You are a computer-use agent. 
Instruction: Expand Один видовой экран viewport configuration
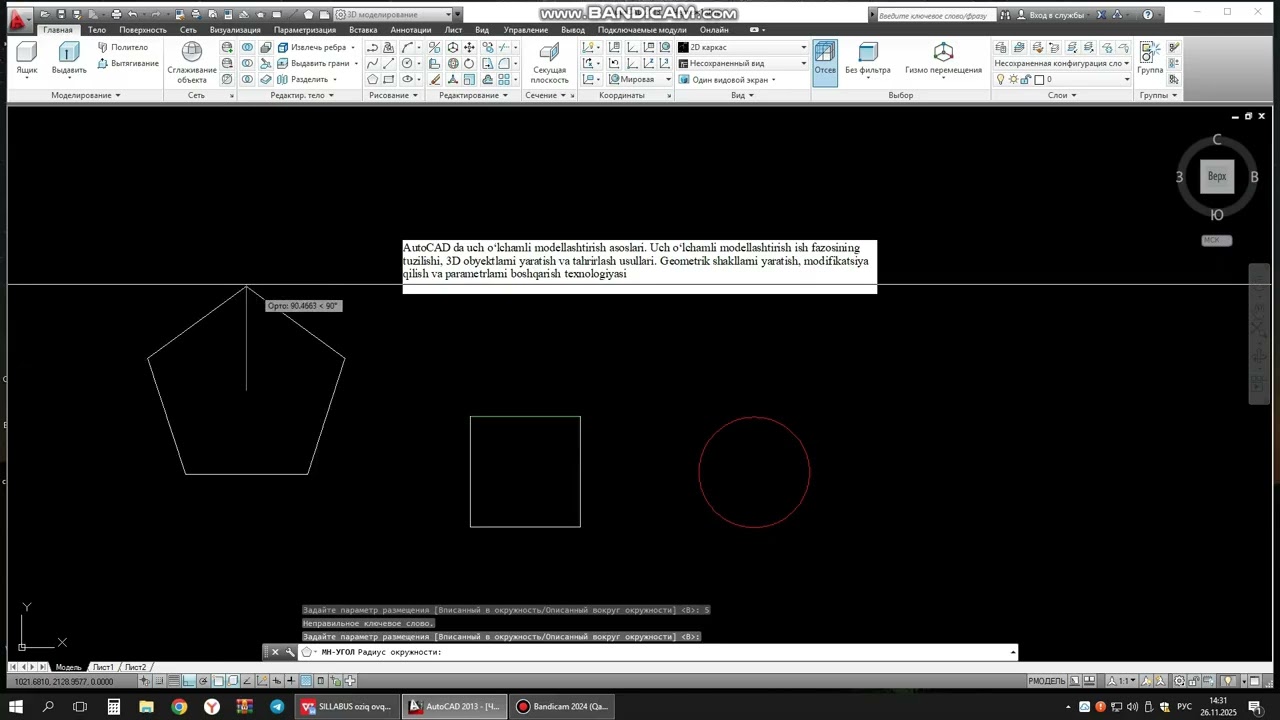tap(727, 79)
